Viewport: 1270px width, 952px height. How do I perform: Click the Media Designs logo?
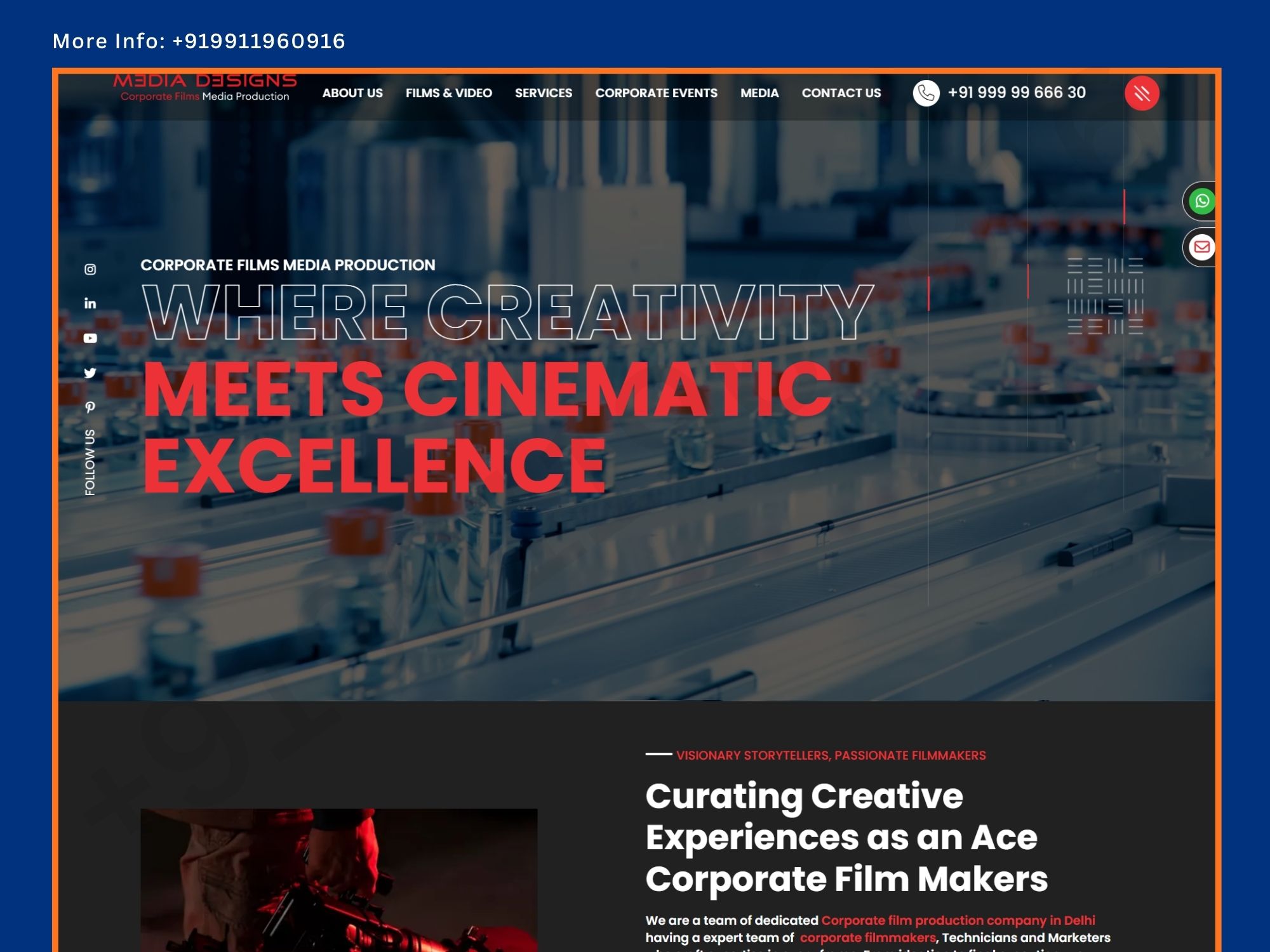(204, 88)
